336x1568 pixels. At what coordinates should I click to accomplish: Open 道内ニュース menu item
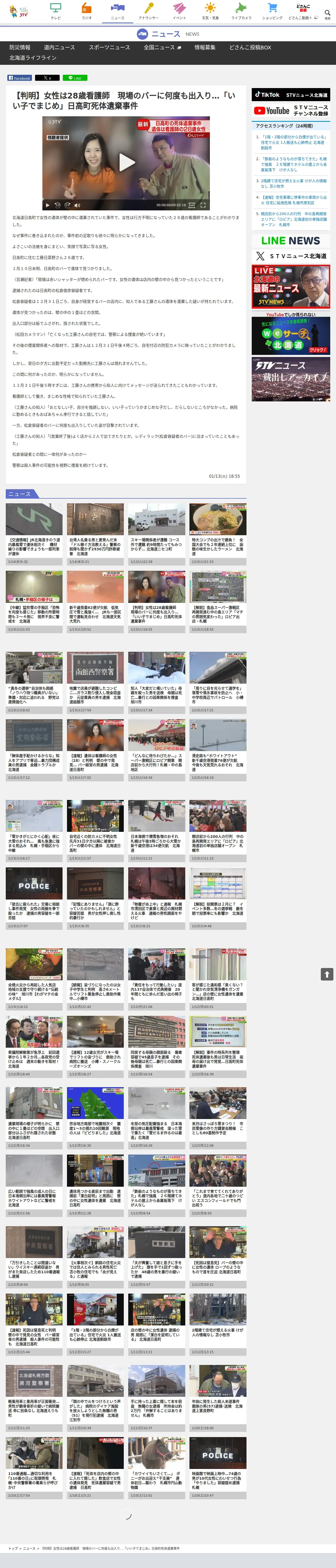coord(59,48)
